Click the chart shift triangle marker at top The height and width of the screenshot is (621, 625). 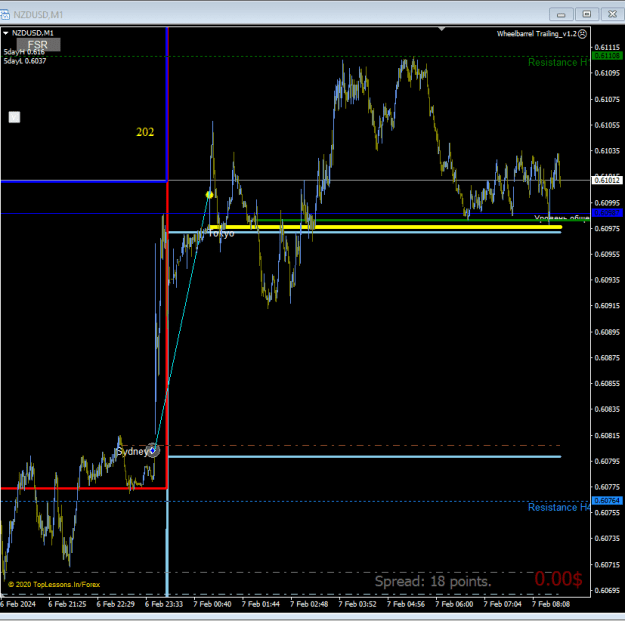[442, 29]
